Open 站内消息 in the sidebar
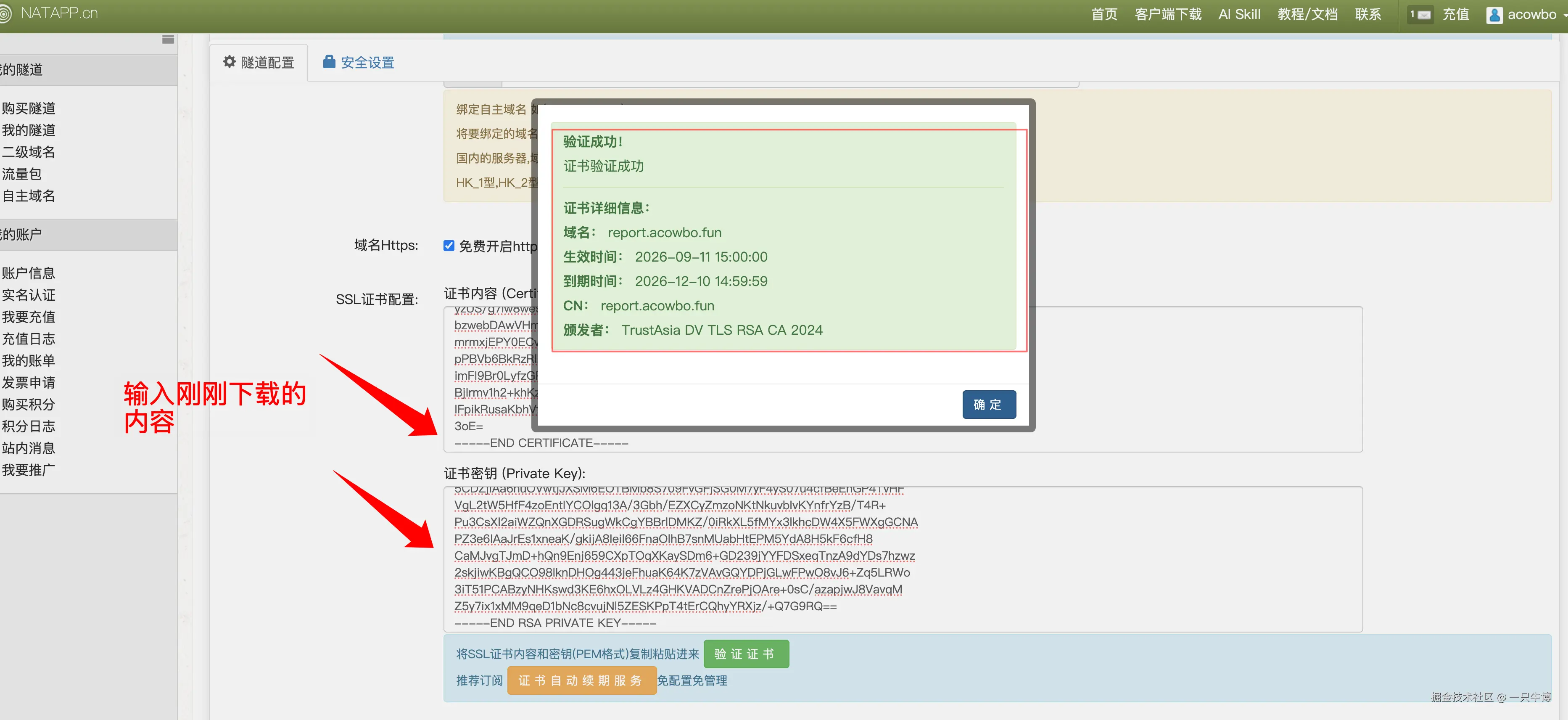This screenshot has width=1568, height=720. [x=28, y=448]
